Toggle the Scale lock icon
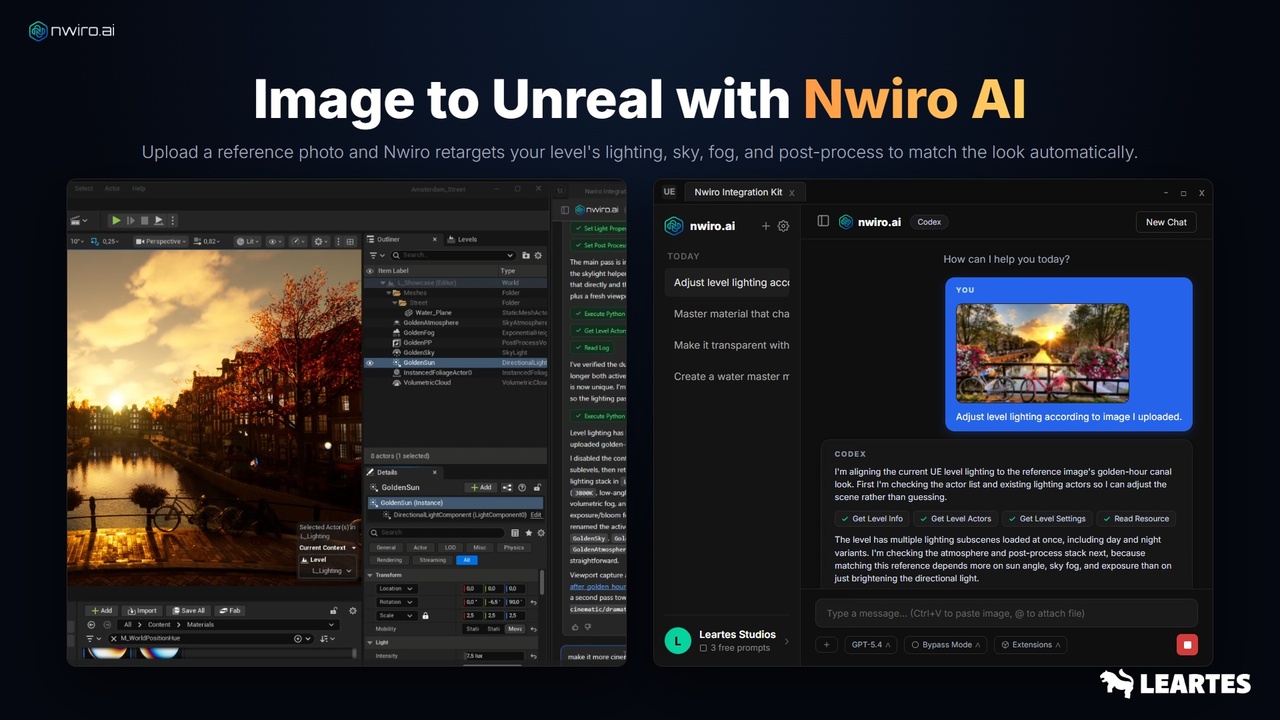Viewport: 1280px width, 720px height. 425,615
